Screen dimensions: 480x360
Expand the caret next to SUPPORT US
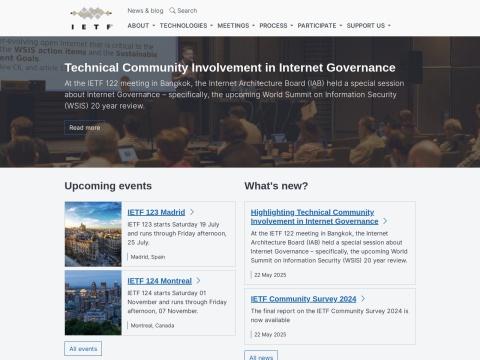389,26
